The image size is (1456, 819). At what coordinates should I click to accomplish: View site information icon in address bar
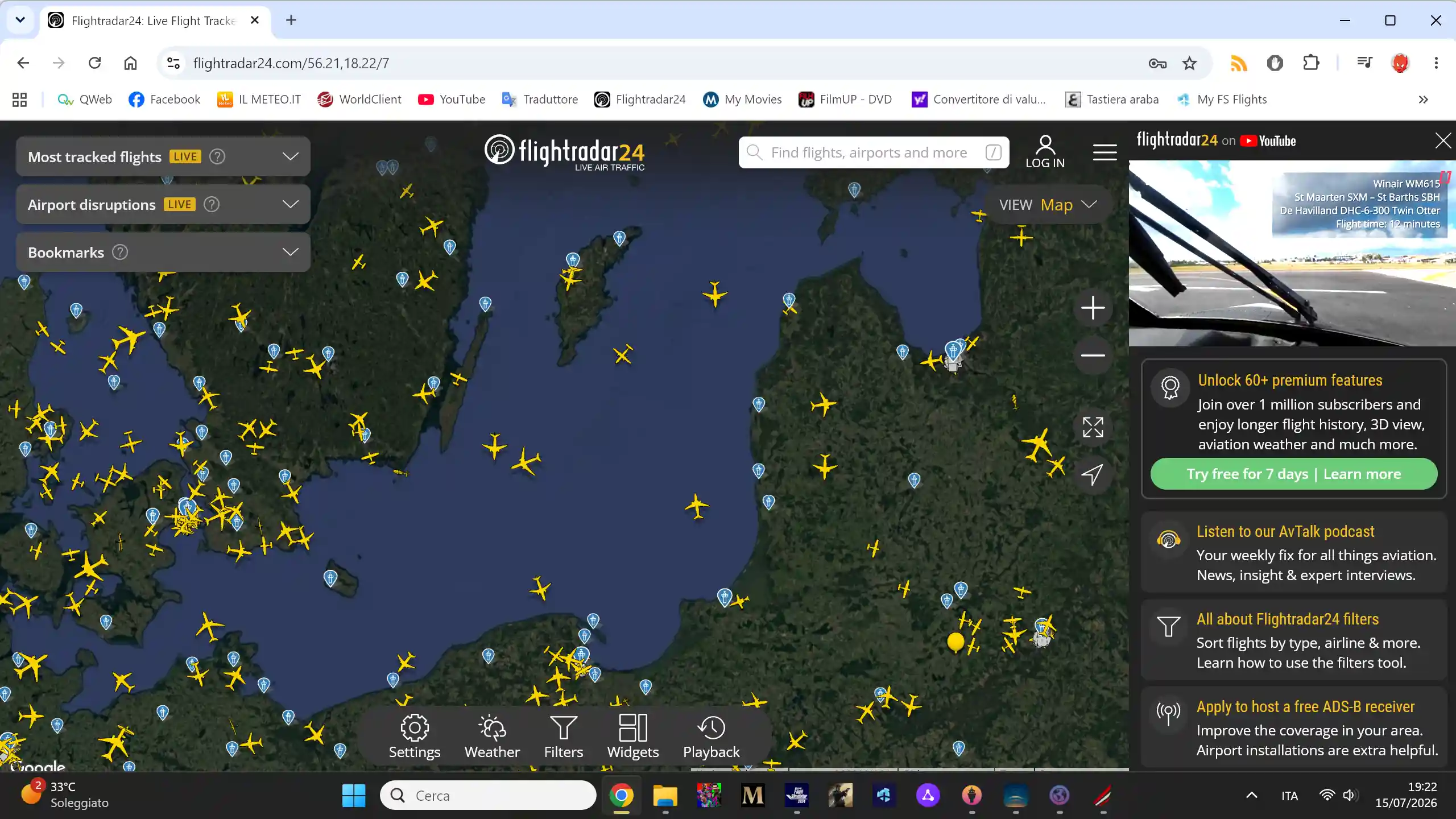173,63
